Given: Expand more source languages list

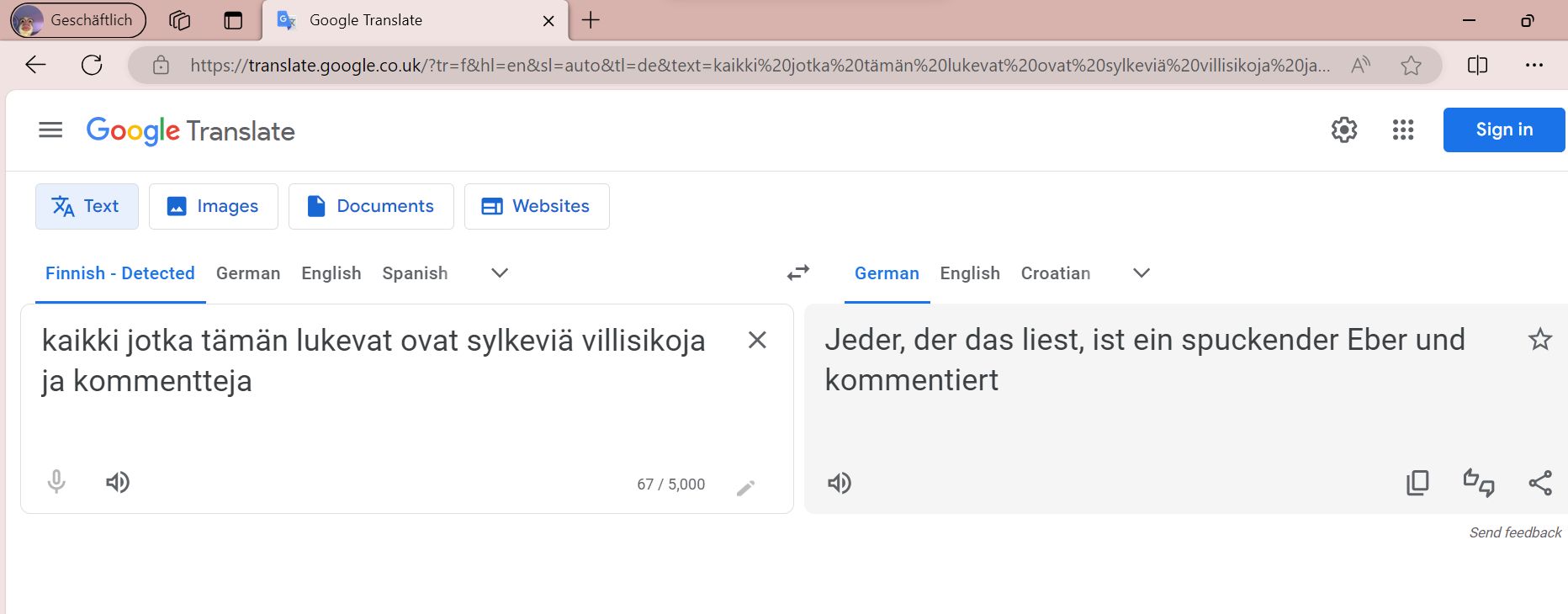Looking at the screenshot, I should click(x=500, y=273).
